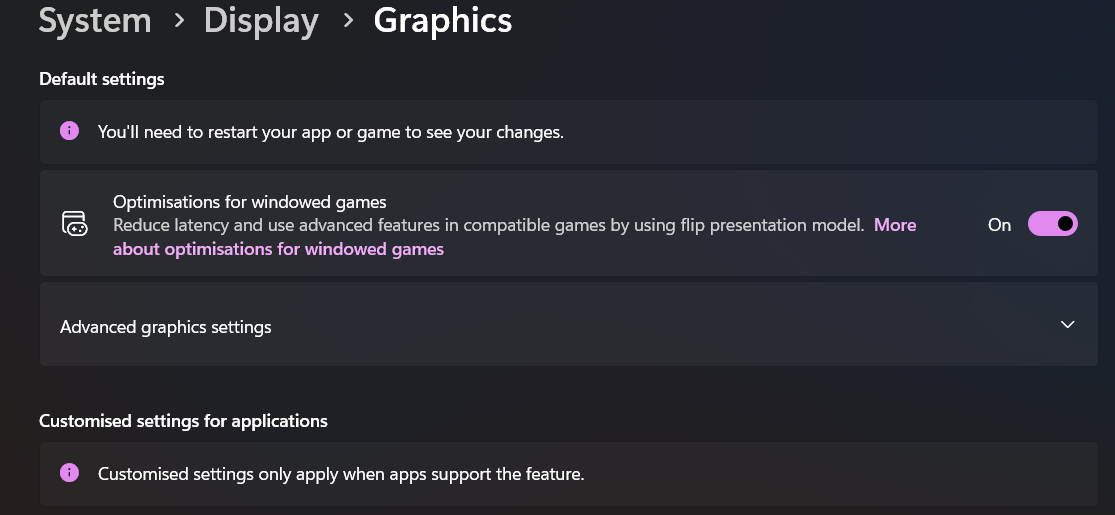
Task: Click Optimisations for windowed games title
Action: (250, 202)
